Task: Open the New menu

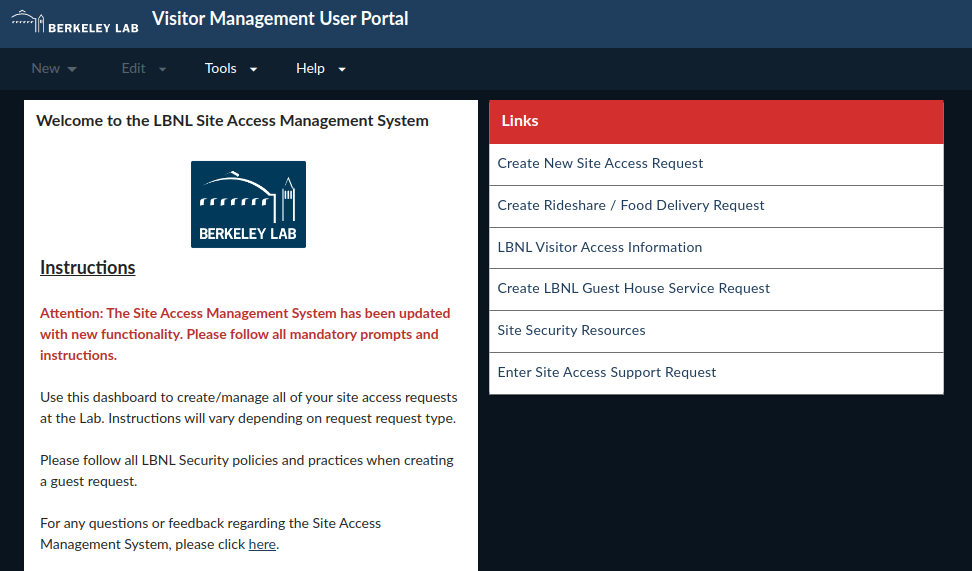Action: (54, 68)
